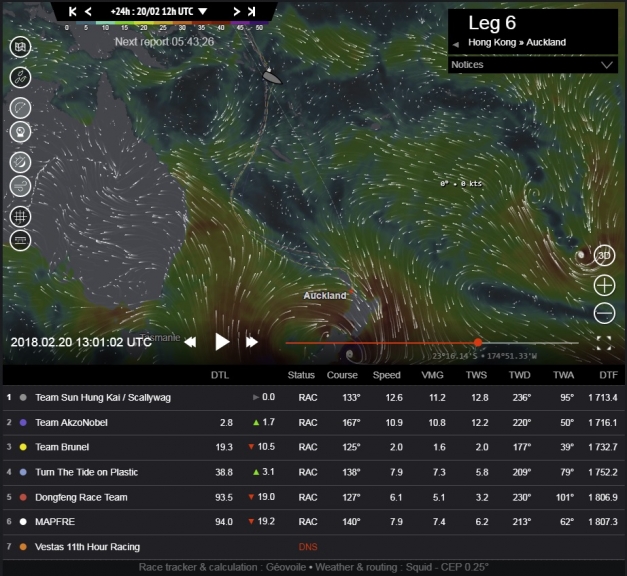Click AkzoNobel's purple color dot
This screenshot has width=627, height=576.
pos(23,422)
